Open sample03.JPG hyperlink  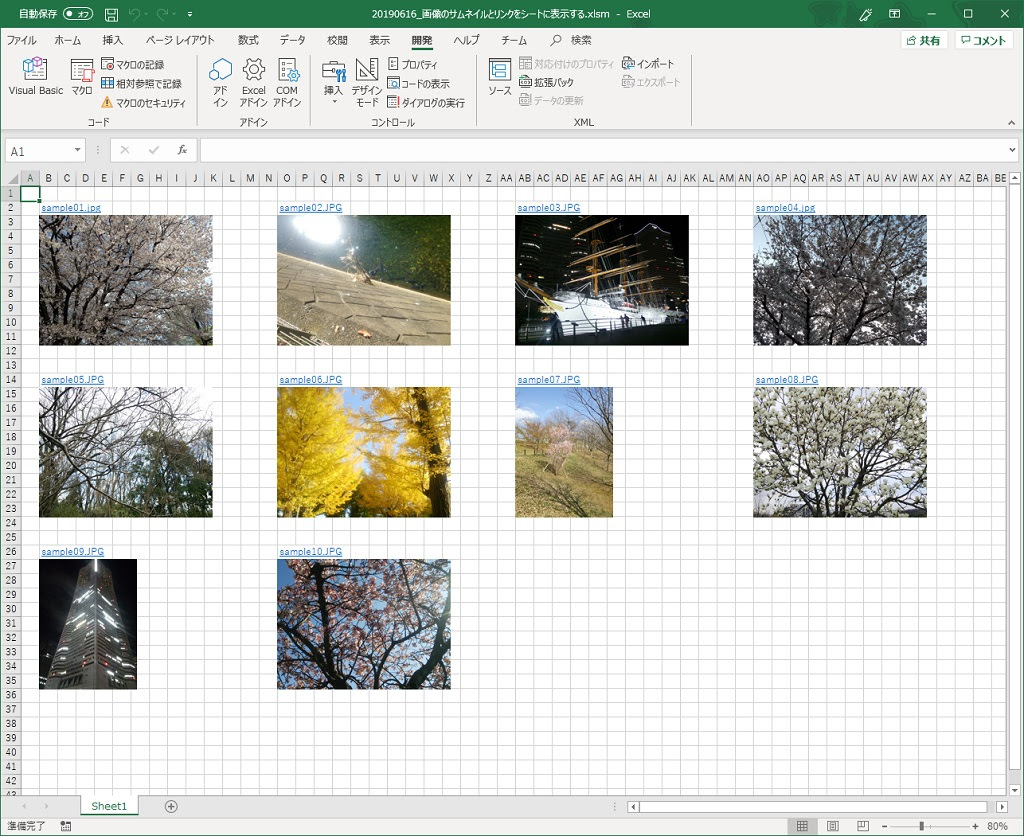point(549,208)
